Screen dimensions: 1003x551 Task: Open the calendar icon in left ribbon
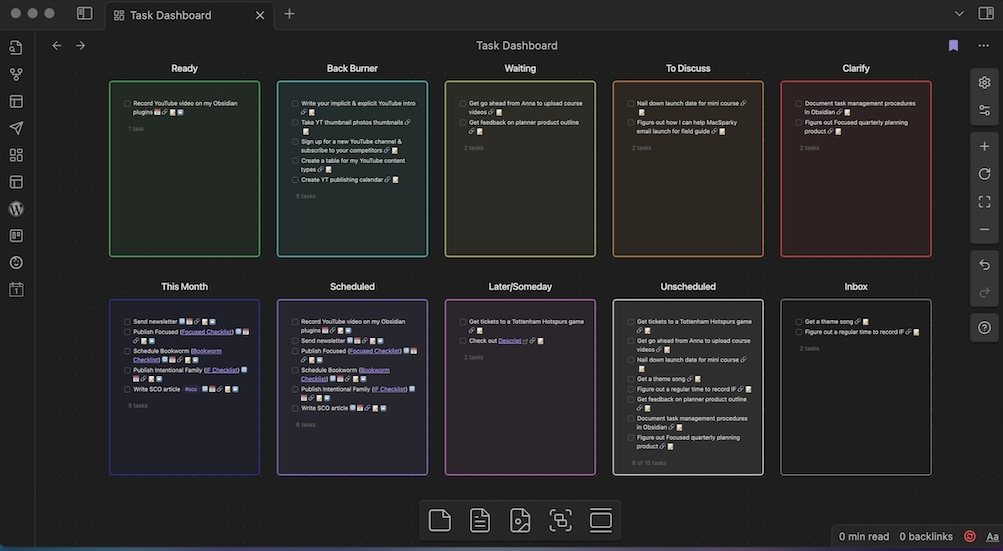click(16, 290)
